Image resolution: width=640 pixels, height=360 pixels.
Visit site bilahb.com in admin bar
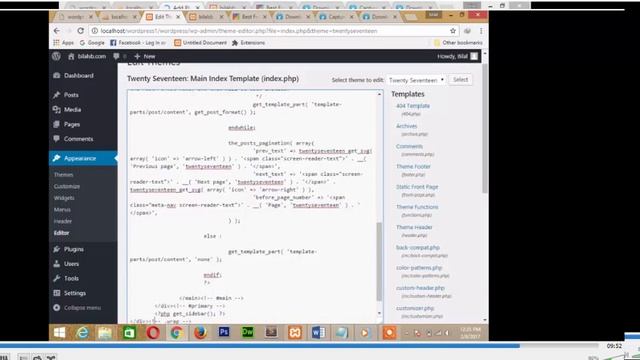(x=87, y=56)
